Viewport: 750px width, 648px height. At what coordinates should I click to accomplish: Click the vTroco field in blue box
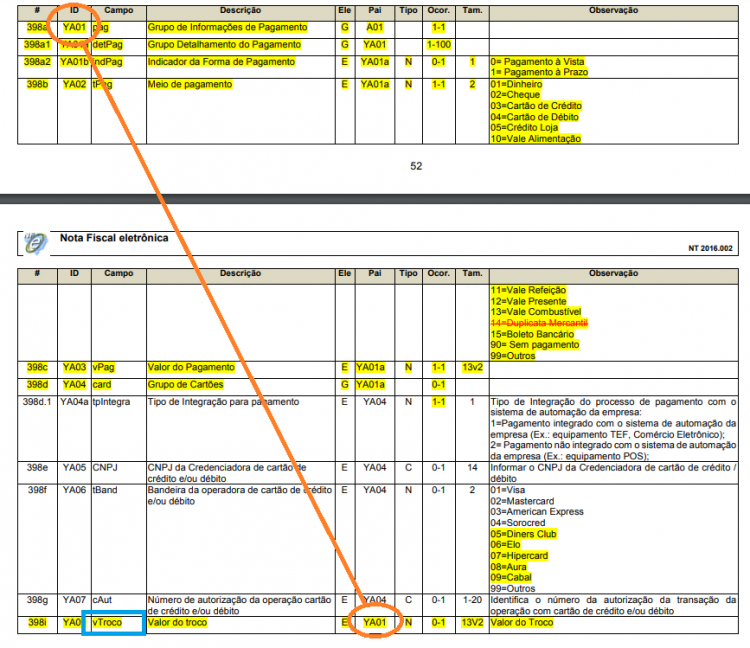click(113, 623)
